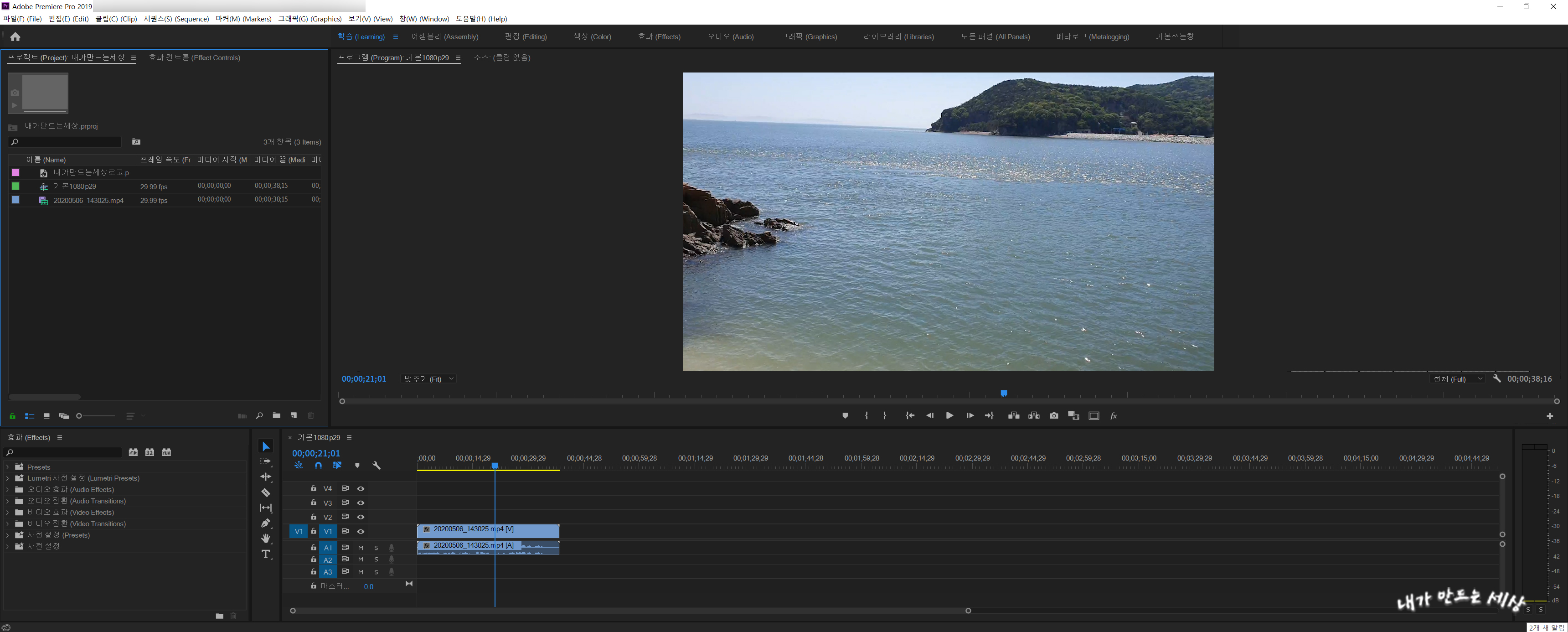The width and height of the screenshot is (1568, 632).
Task: Open the Fit zoom level dropdown
Action: (428, 379)
